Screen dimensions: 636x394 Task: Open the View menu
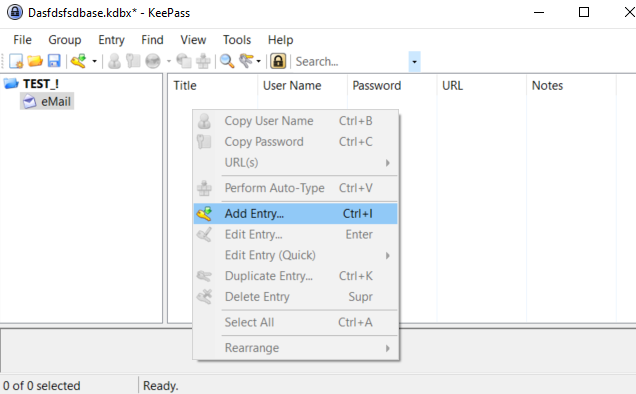[193, 40]
